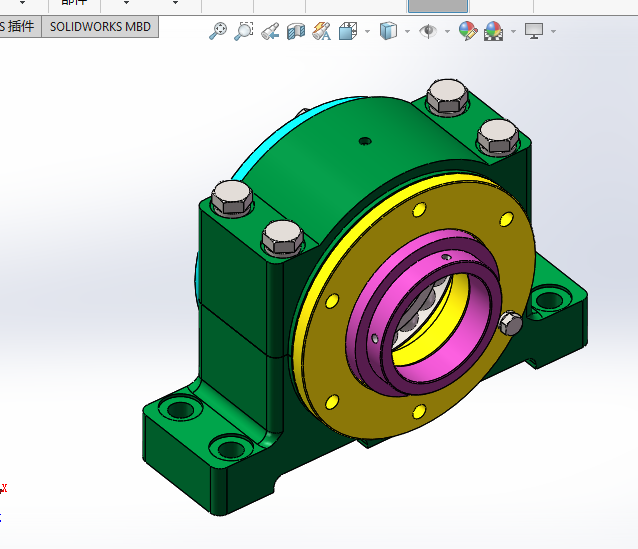The image size is (638, 549).
Task: Click the Apply Scene icon
Action: (494, 31)
